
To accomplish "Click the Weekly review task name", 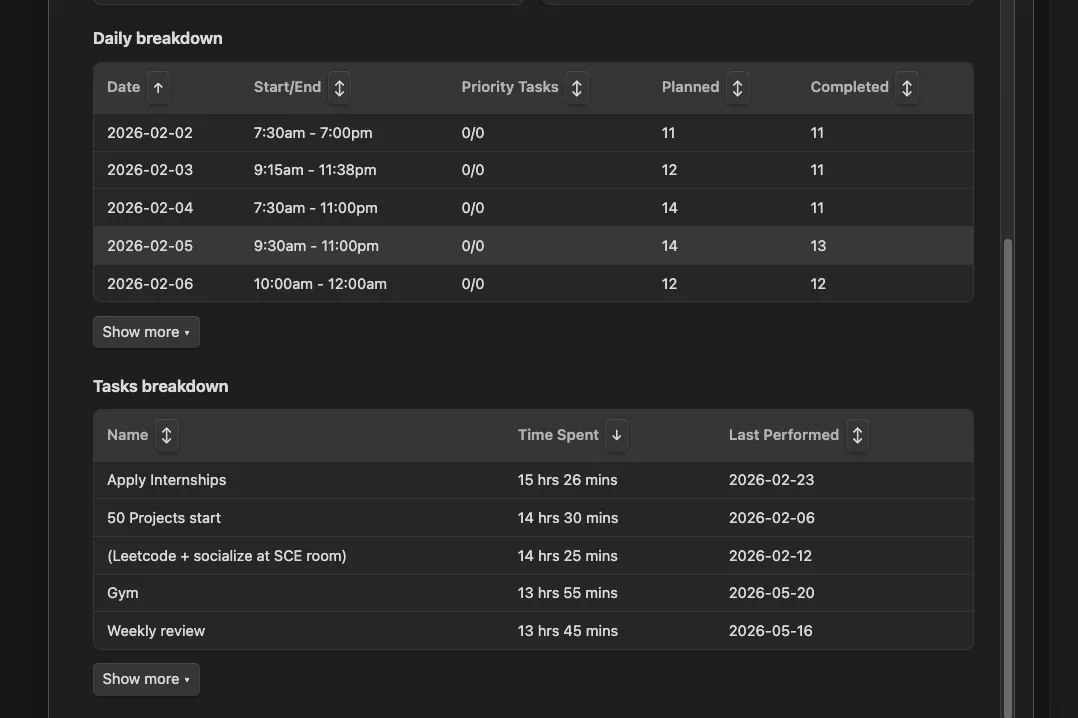I will pyautogui.click(x=156, y=631).
